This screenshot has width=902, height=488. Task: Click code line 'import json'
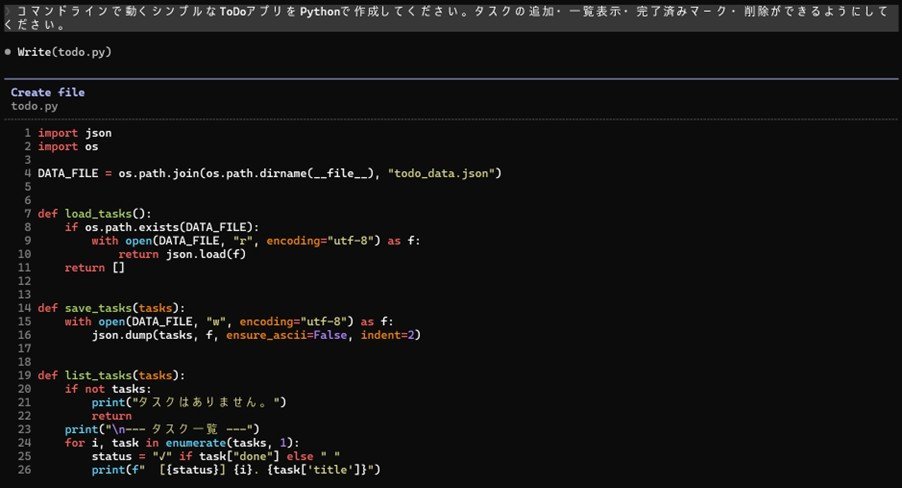[x=75, y=133]
